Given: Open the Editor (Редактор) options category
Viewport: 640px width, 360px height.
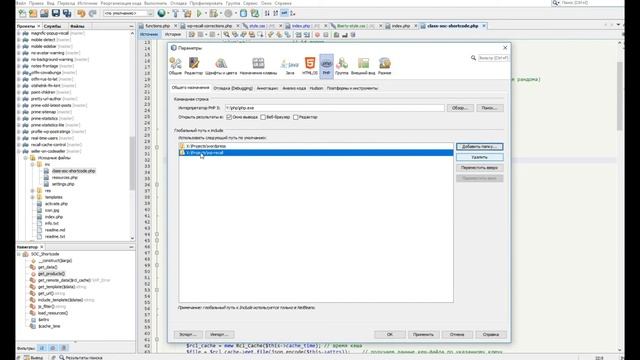Looking at the screenshot, I should [193, 66].
